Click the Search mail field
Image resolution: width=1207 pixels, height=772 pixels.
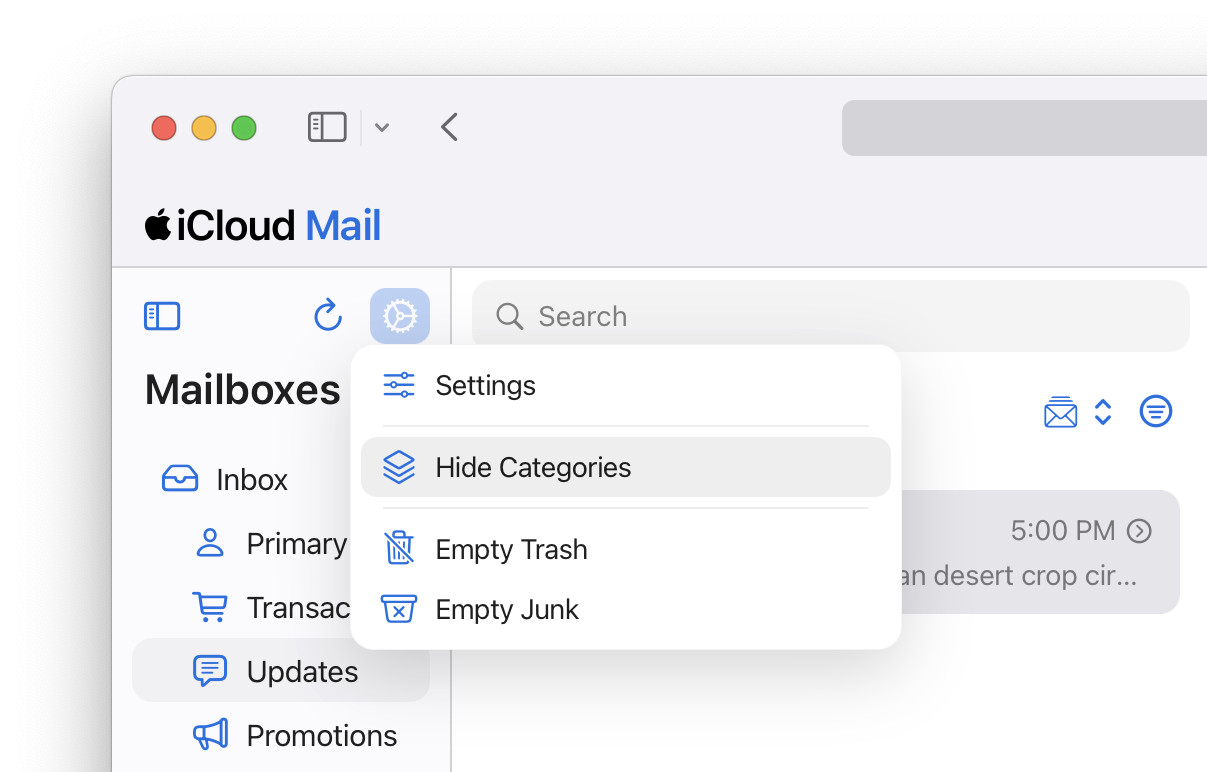831,316
